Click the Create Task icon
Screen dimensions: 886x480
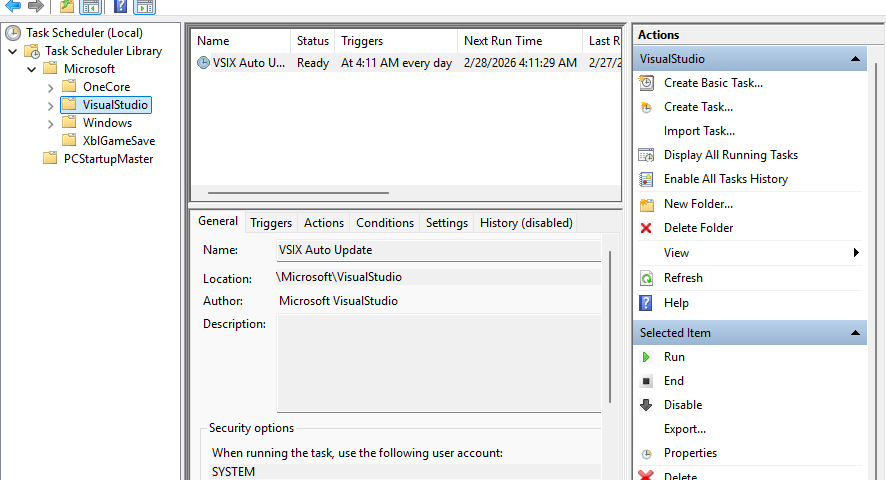pos(646,107)
